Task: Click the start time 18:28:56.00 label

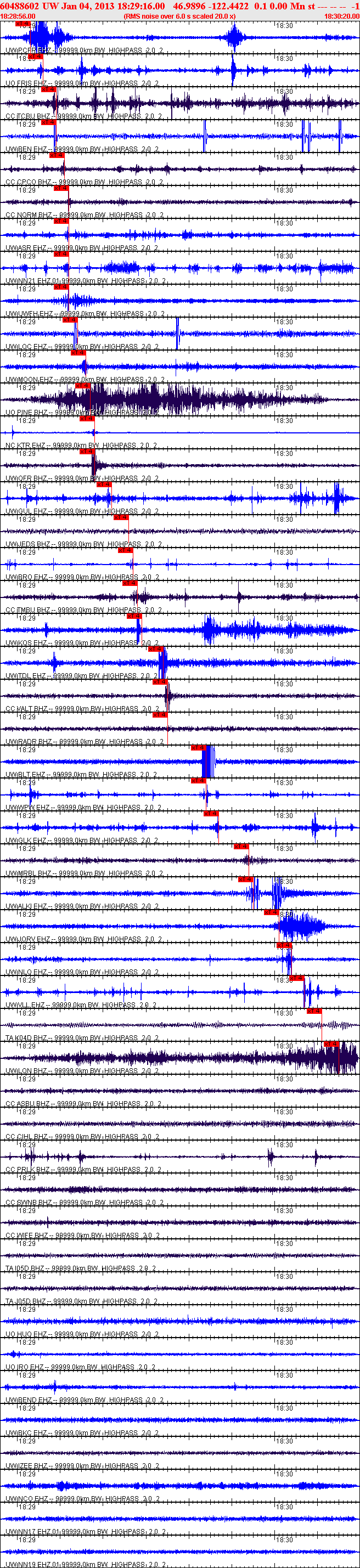Action: tap(18, 16)
